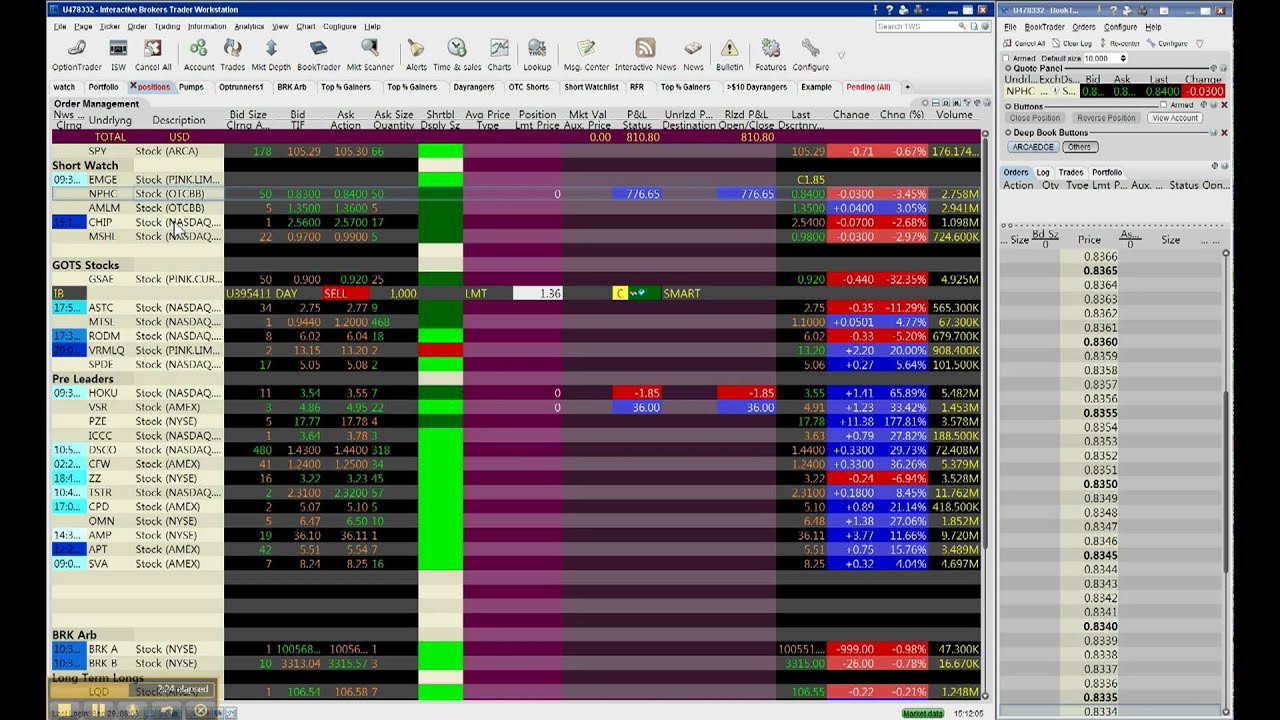Expand BookTrader toolbar overflow arrow
The width and height of the screenshot is (1280, 720).
(1199, 43)
